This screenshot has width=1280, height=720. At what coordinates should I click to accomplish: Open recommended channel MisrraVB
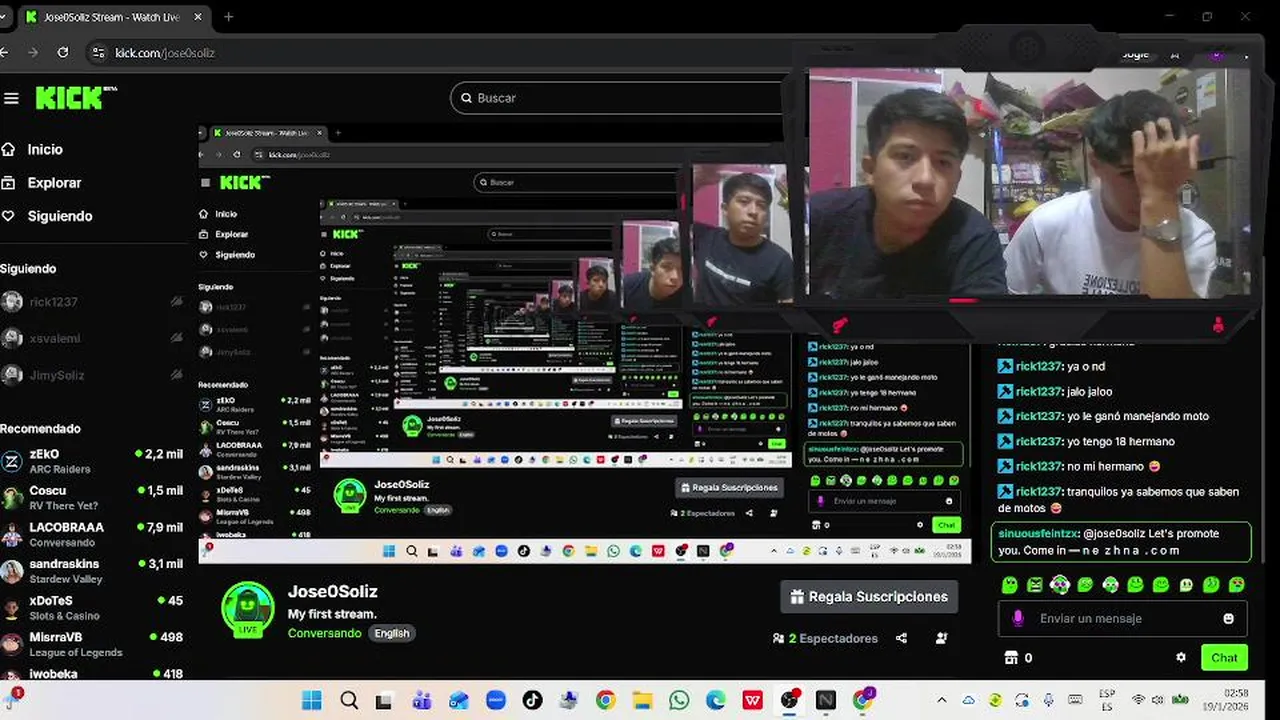92,644
